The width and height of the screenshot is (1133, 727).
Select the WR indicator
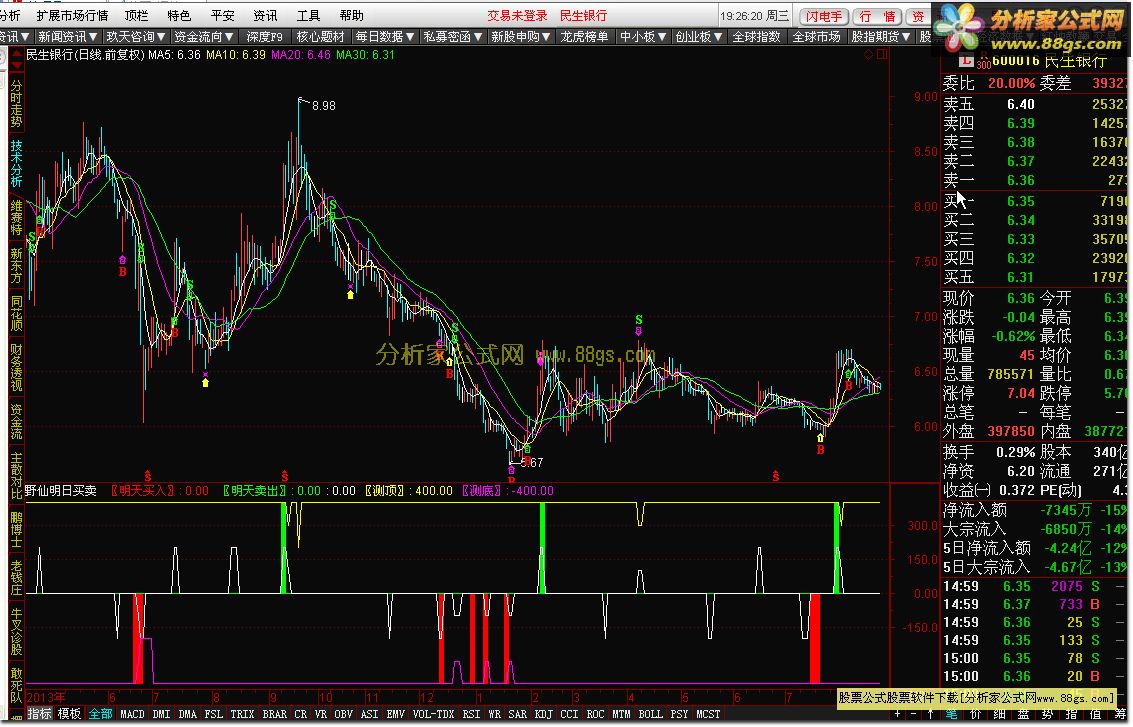click(x=494, y=714)
